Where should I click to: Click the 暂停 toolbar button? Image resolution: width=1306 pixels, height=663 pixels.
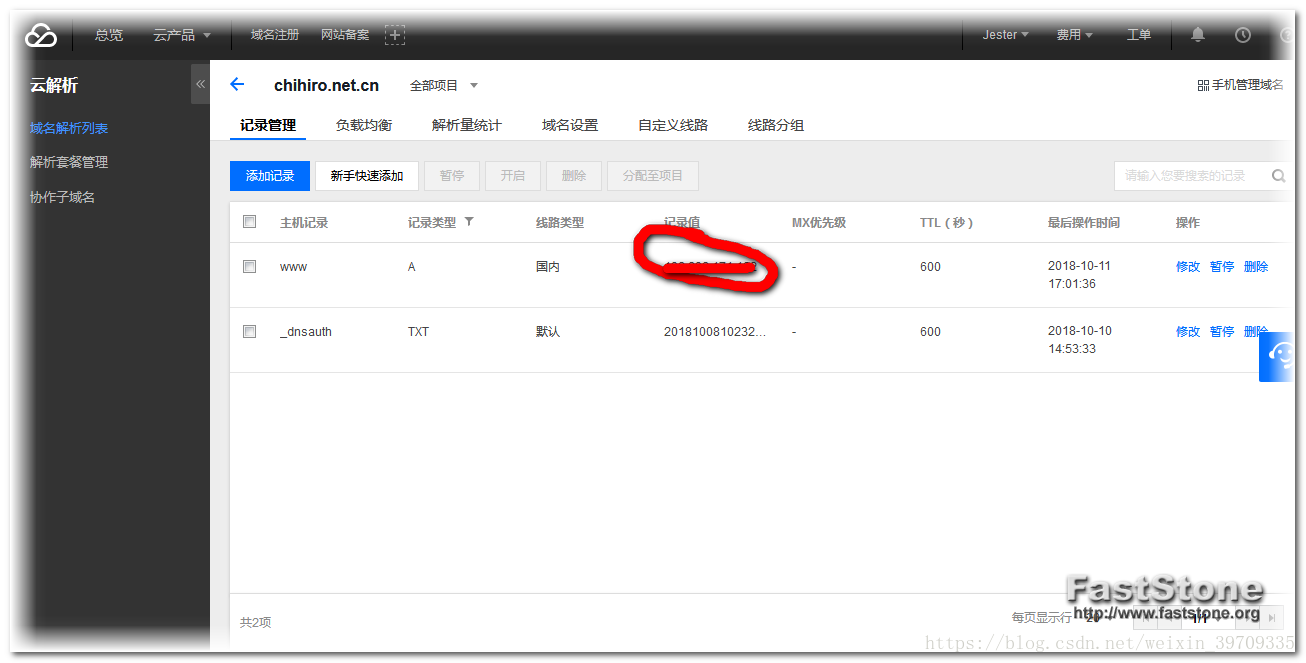pyautogui.click(x=452, y=176)
